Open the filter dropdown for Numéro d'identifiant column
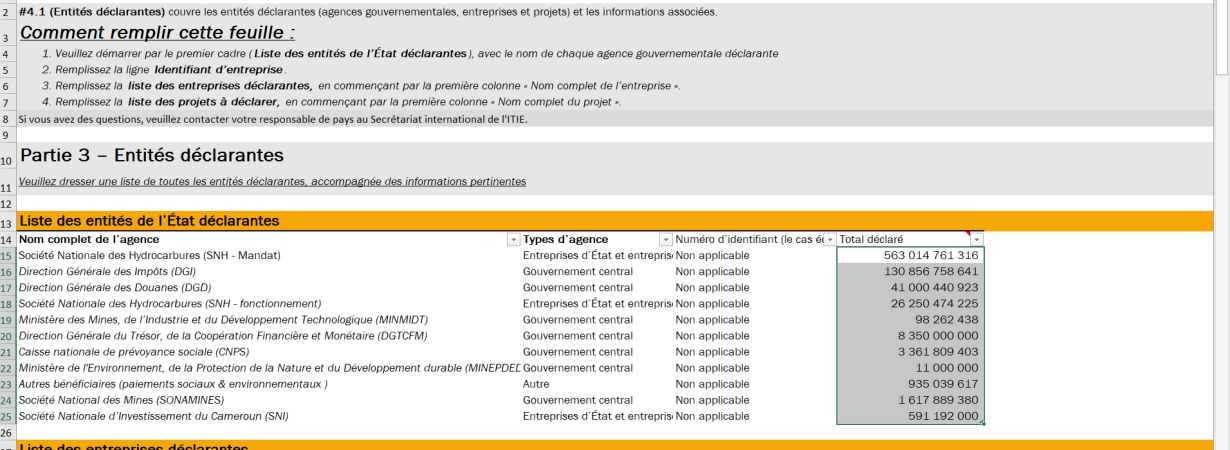1230x450 pixels. point(829,240)
